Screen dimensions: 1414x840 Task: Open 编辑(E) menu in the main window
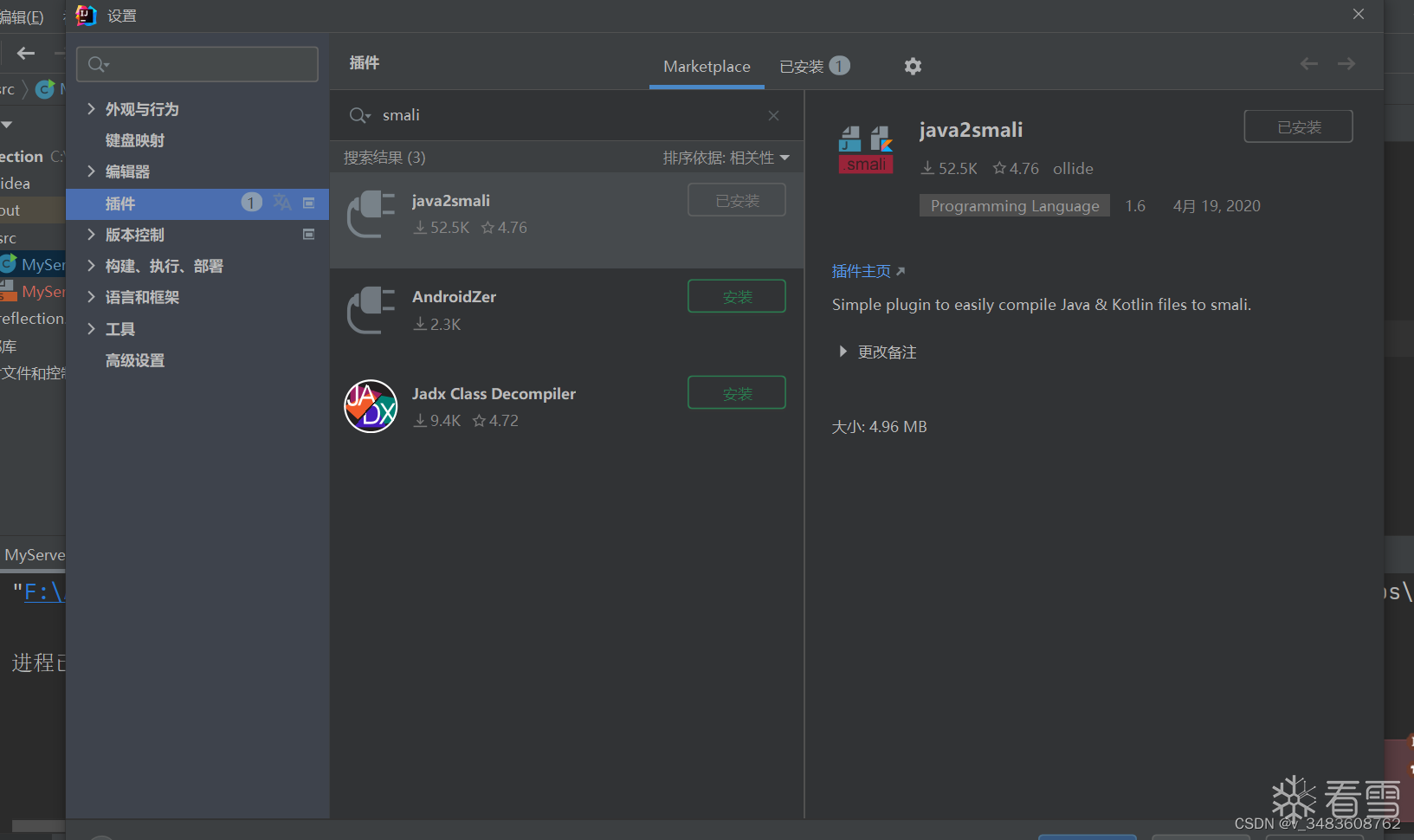[22, 16]
